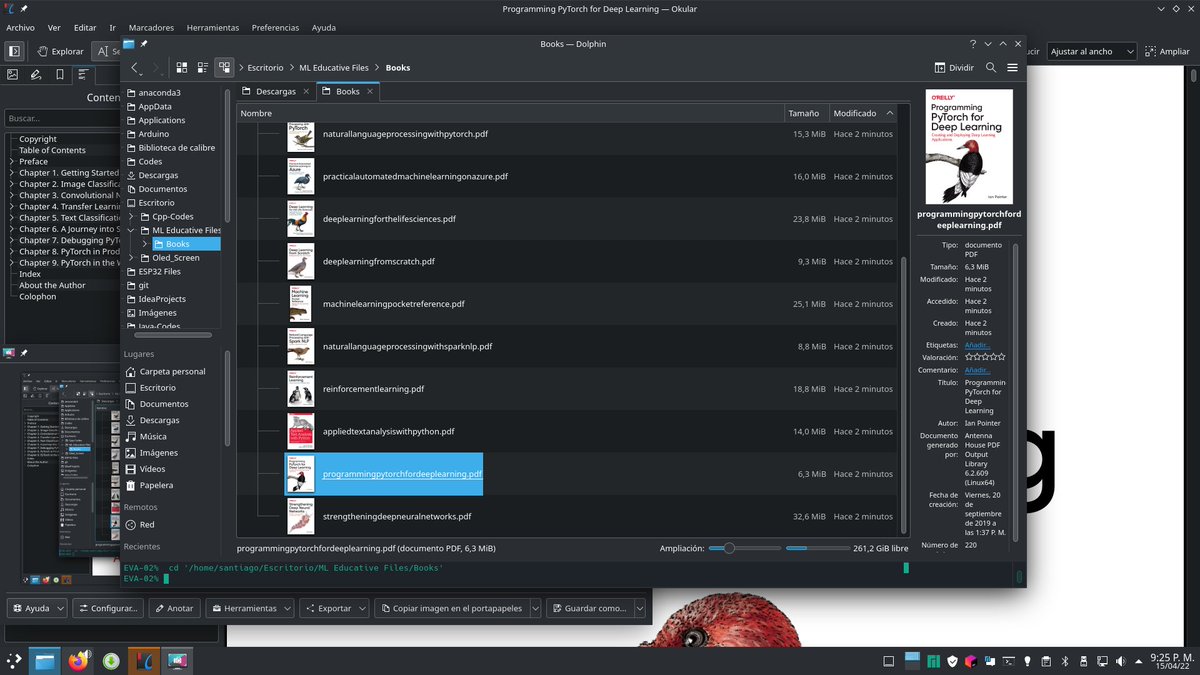Click Añadir link next to Comentario

point(978,370)
